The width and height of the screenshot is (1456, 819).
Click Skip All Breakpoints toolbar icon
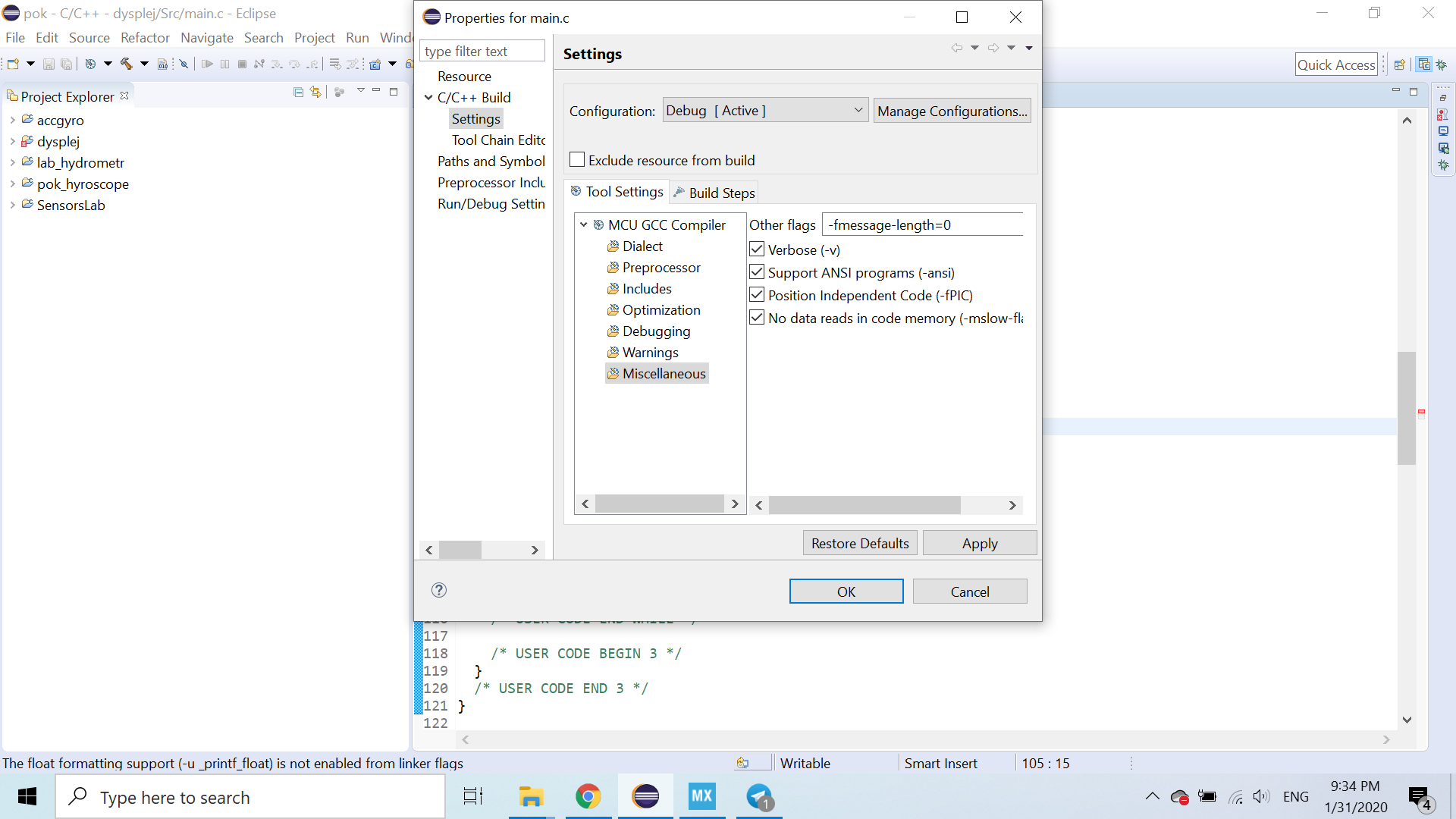[184, 64]
